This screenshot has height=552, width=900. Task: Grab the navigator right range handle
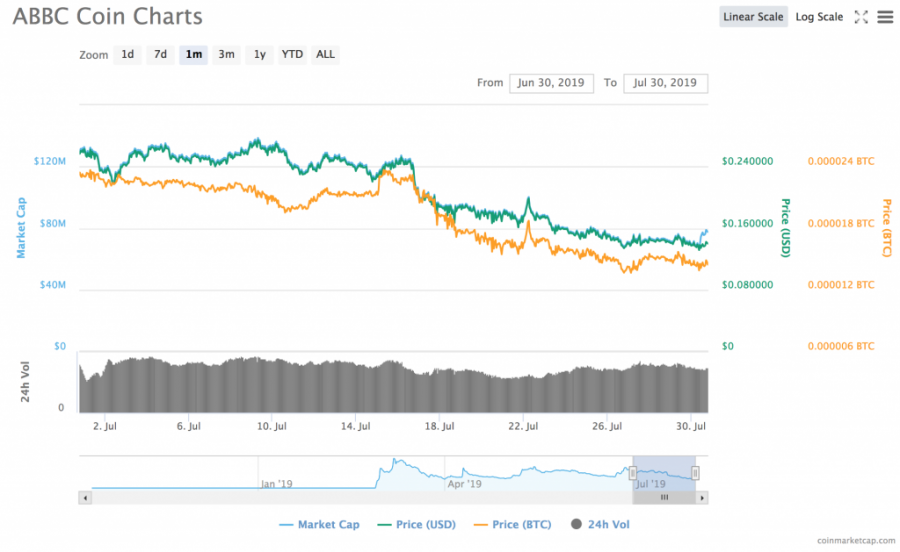pos(695,473)
